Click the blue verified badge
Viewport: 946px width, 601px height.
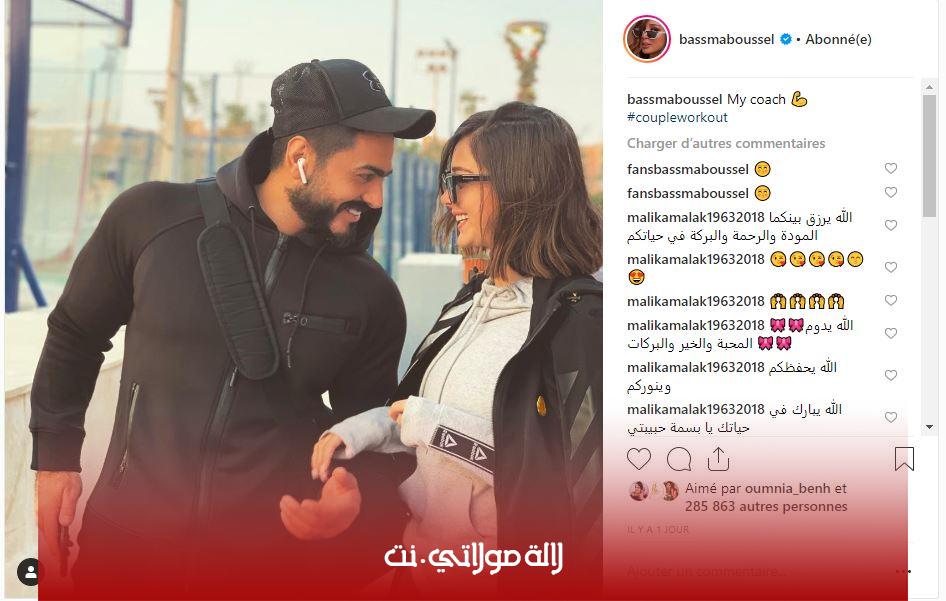point(786,39)
